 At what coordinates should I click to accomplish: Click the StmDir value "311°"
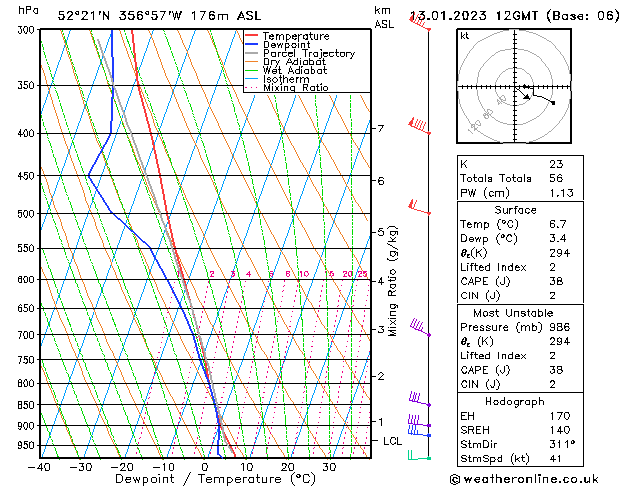[562, 444]
